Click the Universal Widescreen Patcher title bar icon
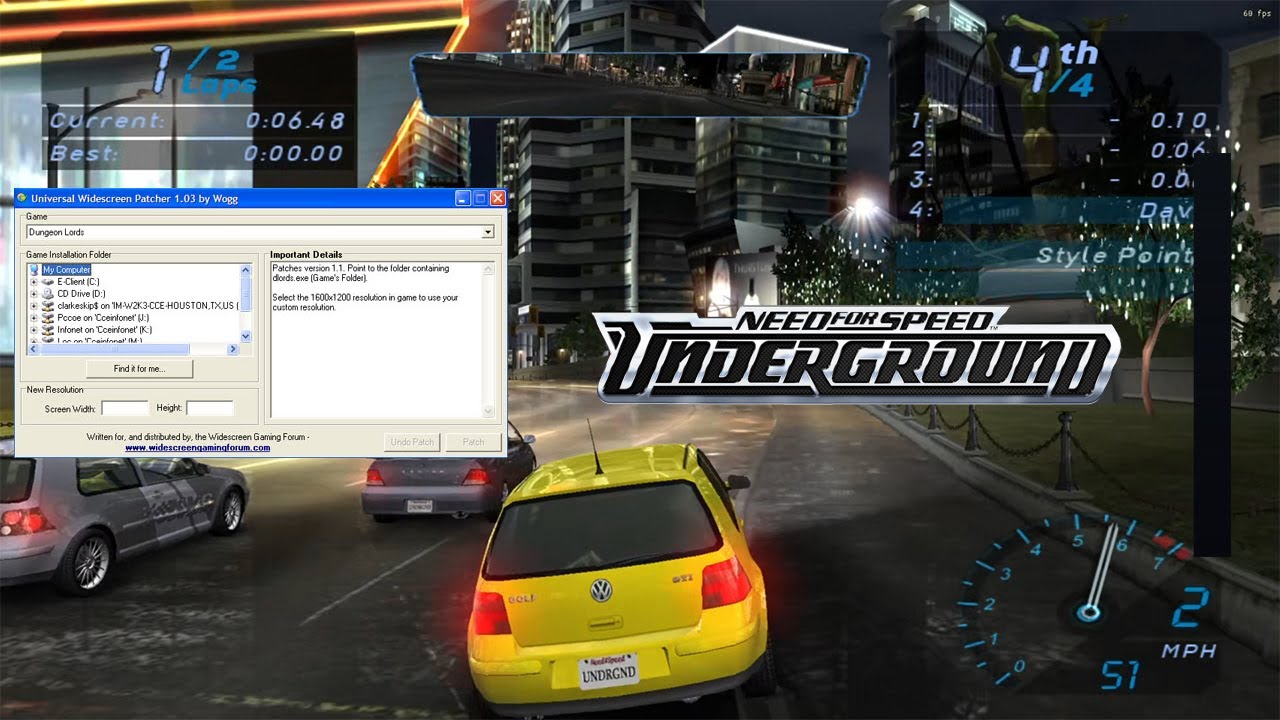The height and width of the screenshot is (720, 1280). pyautogui.click(x=23, y=198)
